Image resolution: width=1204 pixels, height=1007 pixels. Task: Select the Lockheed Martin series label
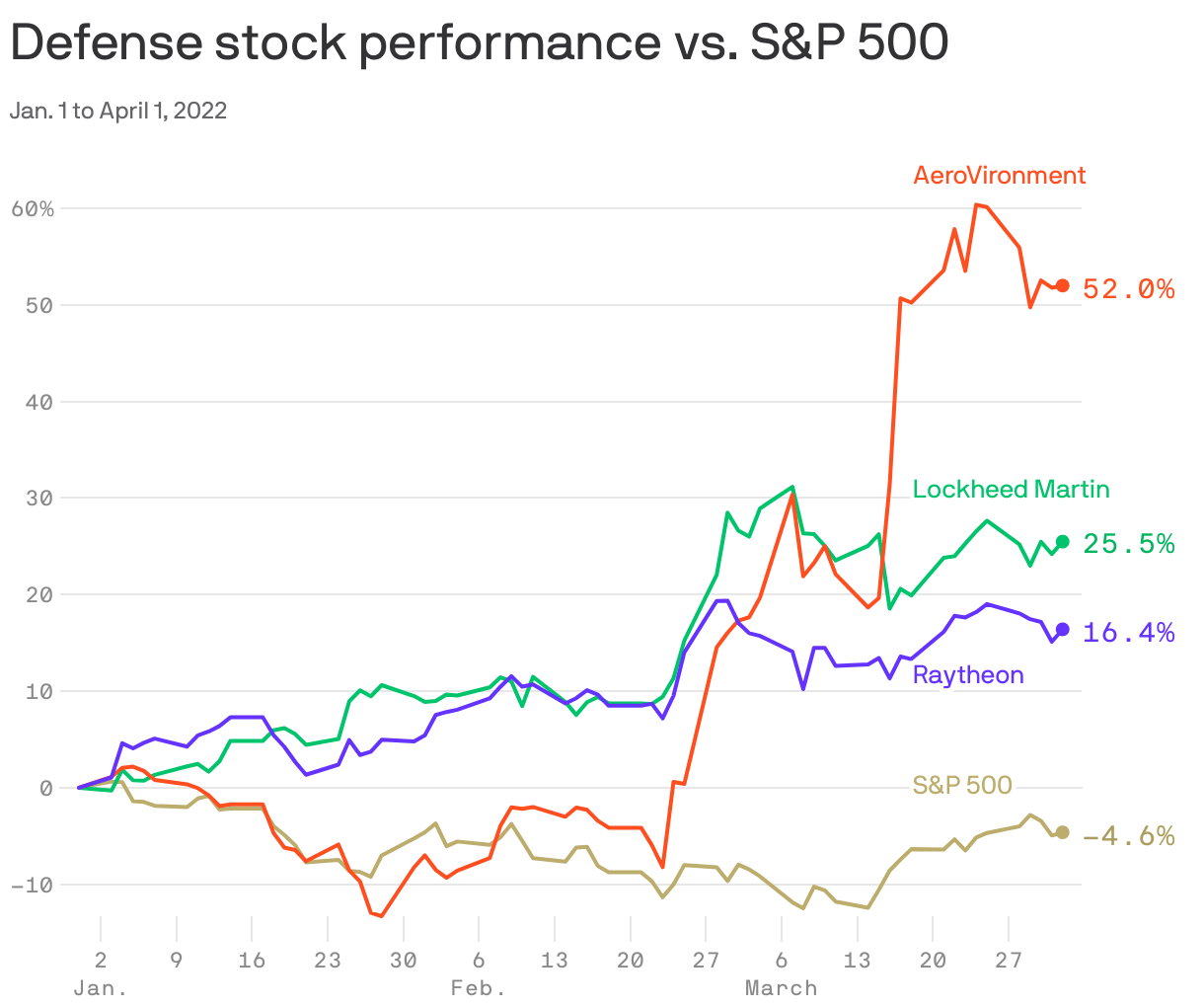(x=1011, y=489)
